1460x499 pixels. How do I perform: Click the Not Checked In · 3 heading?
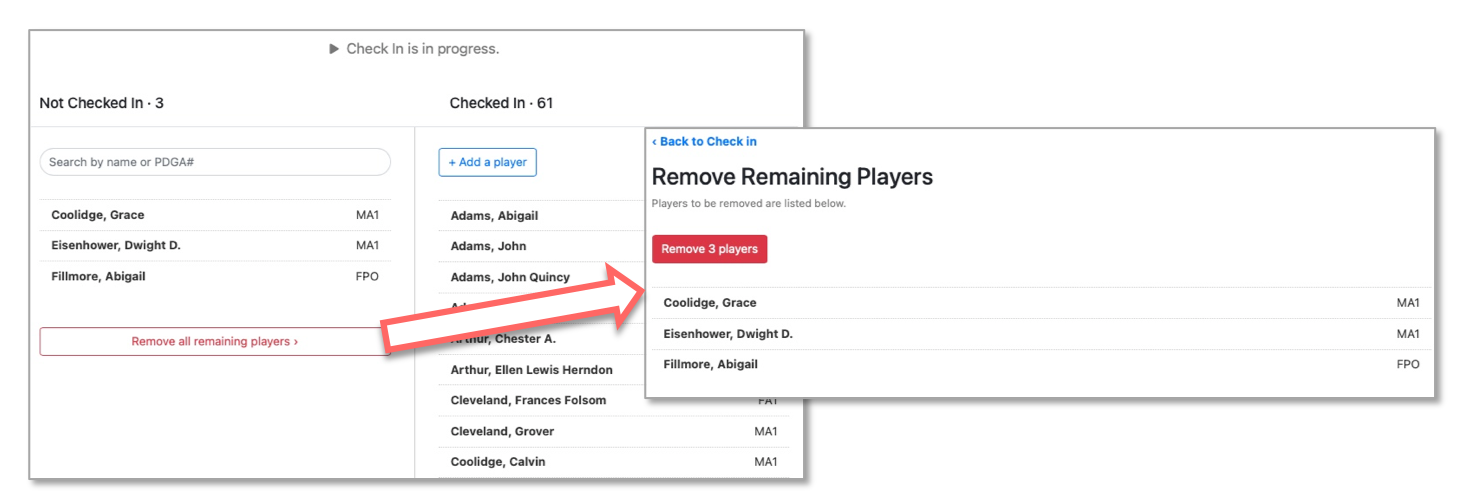point(101,103)
